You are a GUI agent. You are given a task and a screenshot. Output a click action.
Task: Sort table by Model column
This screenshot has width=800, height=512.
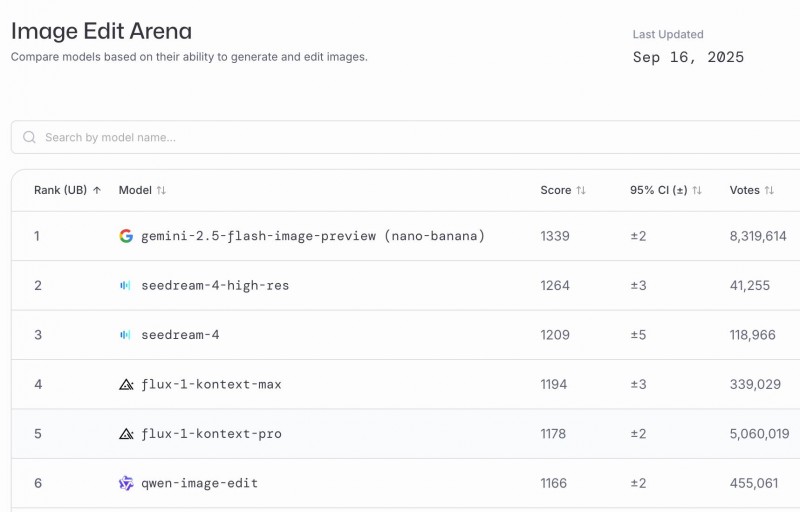(142, 190)
